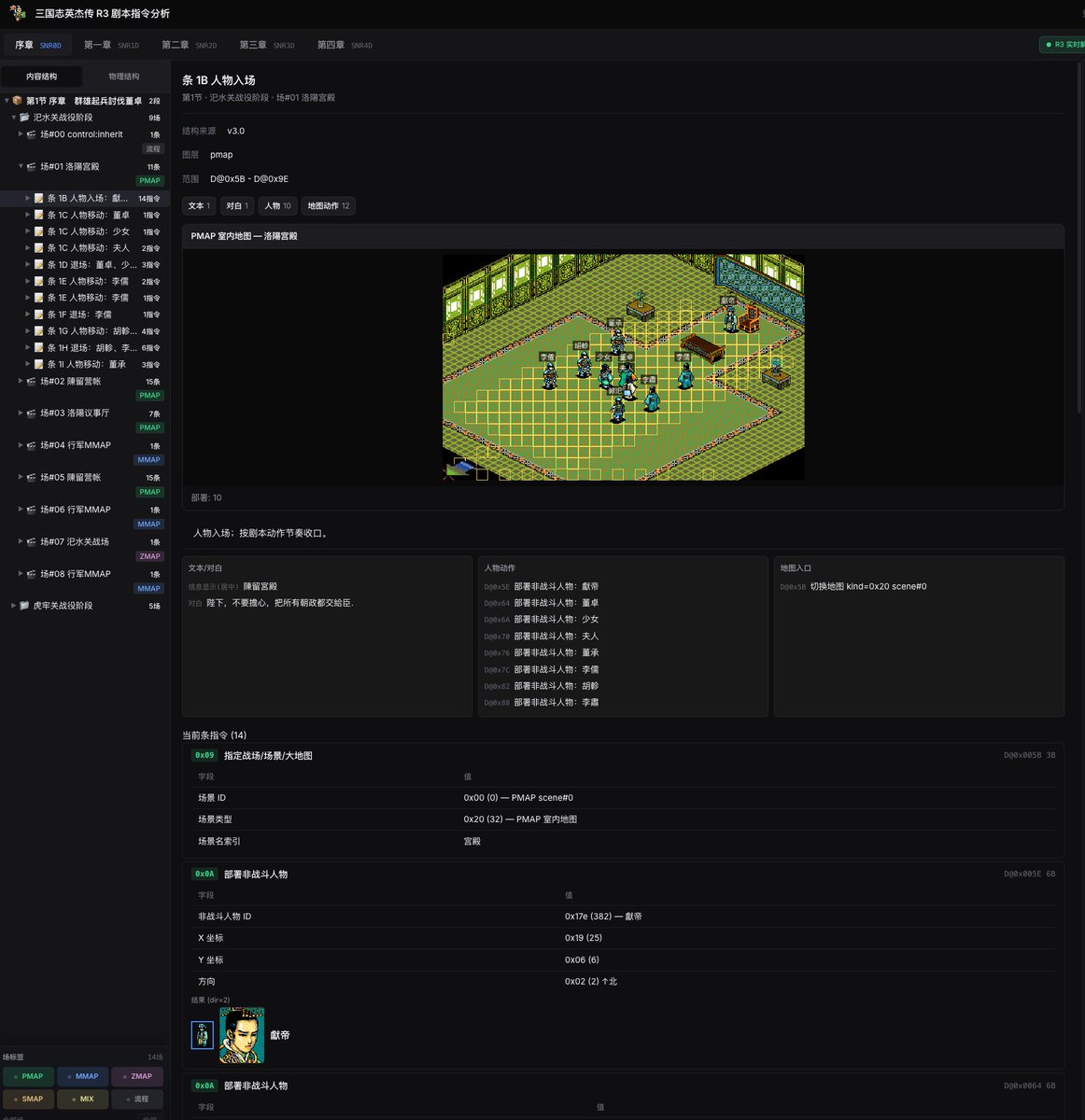
Task: Click the note icon of 条 1F 退场：李儒
Action: pos(39,315)
